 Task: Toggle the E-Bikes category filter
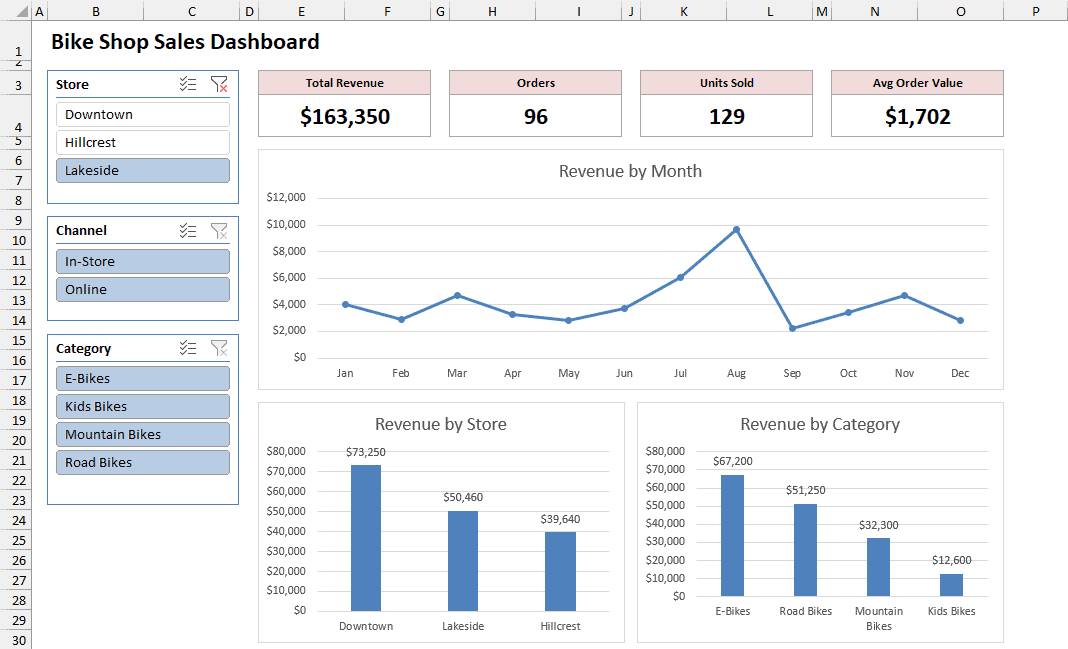click(x=143, y=379)
